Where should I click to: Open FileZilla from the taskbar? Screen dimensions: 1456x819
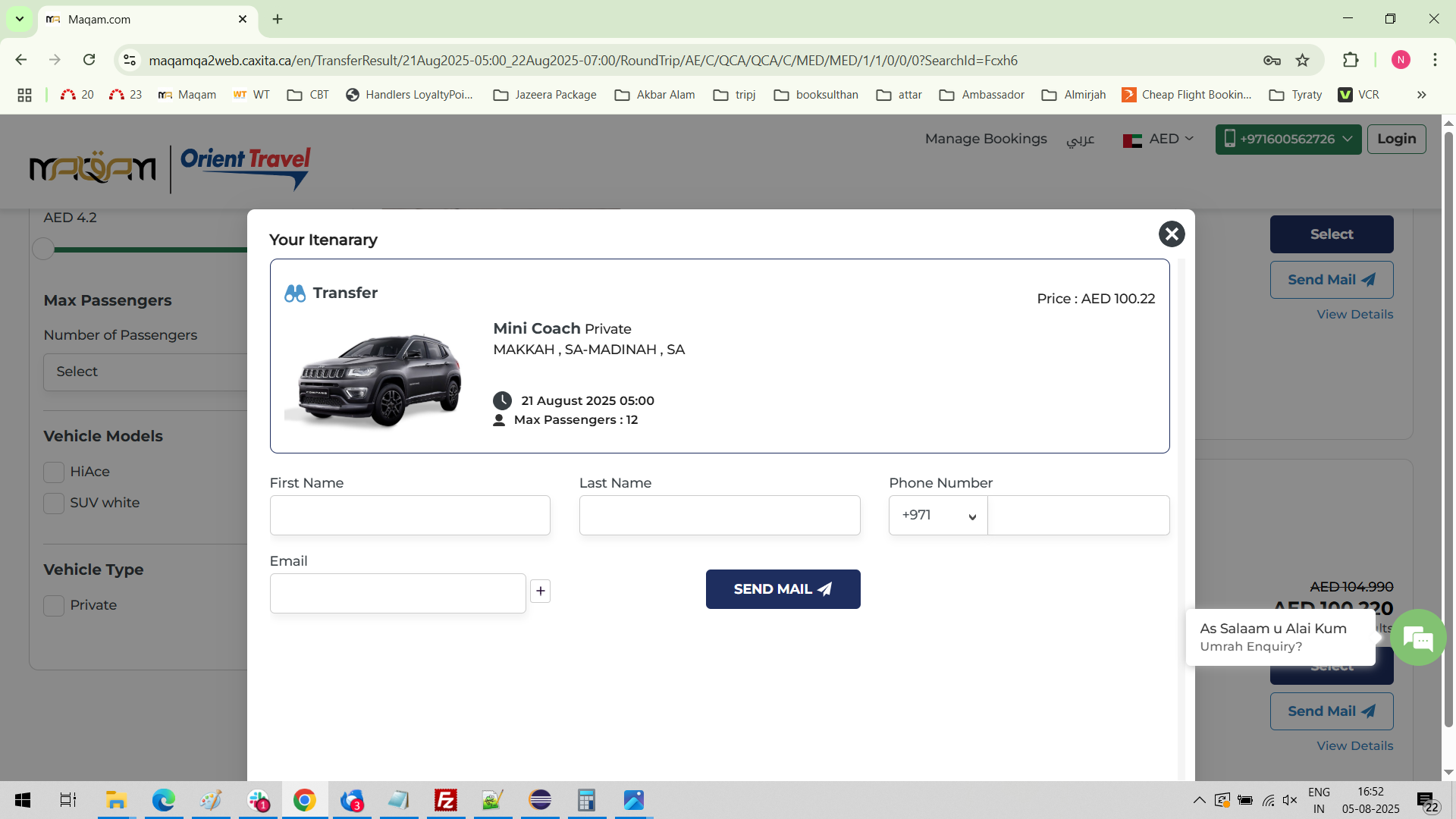(x=445, y=800)
